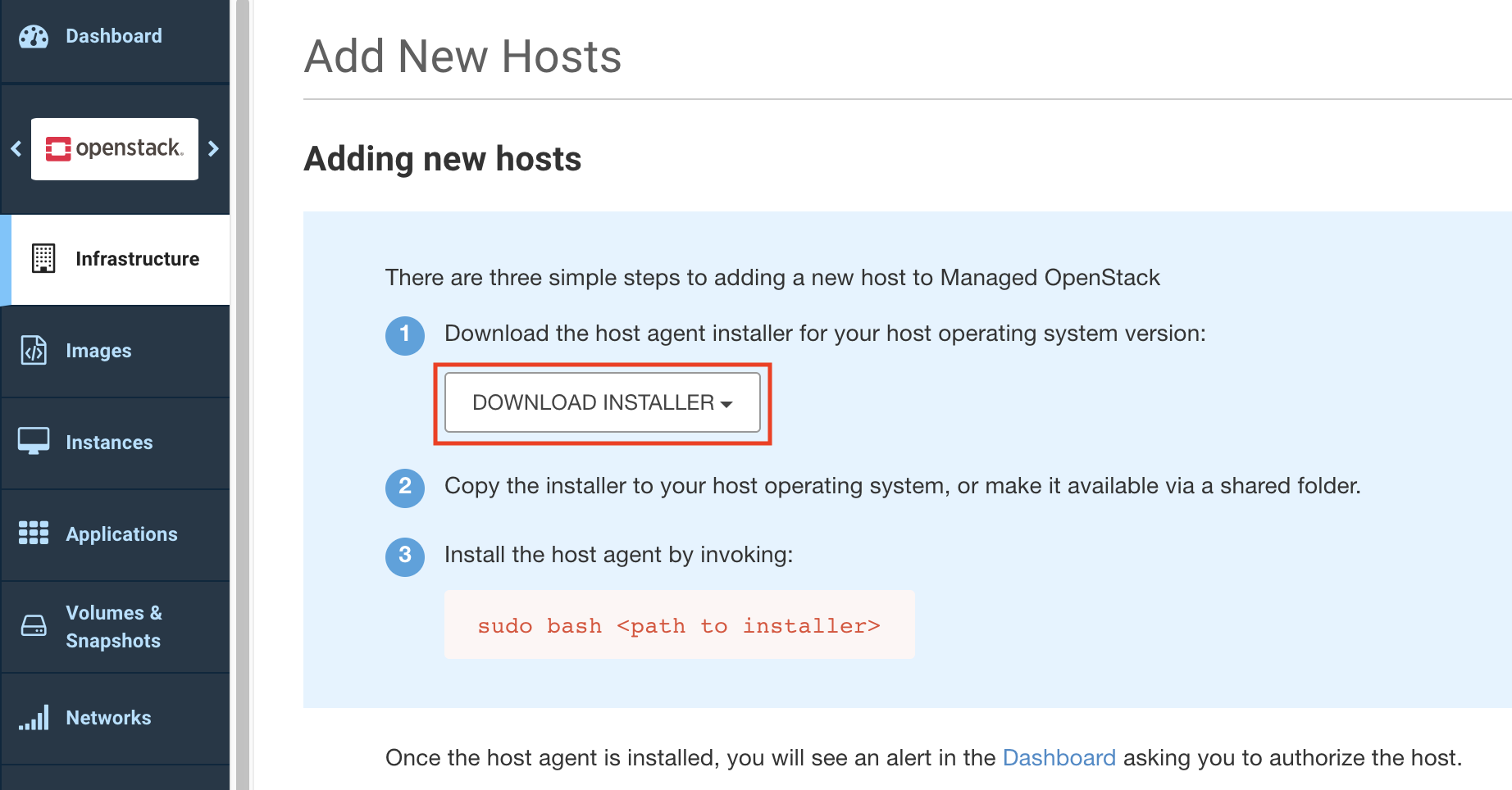The height and width of the screenshot is (790, 1512).
Task: Click the Images file-code icon
Action: [34, 351]
